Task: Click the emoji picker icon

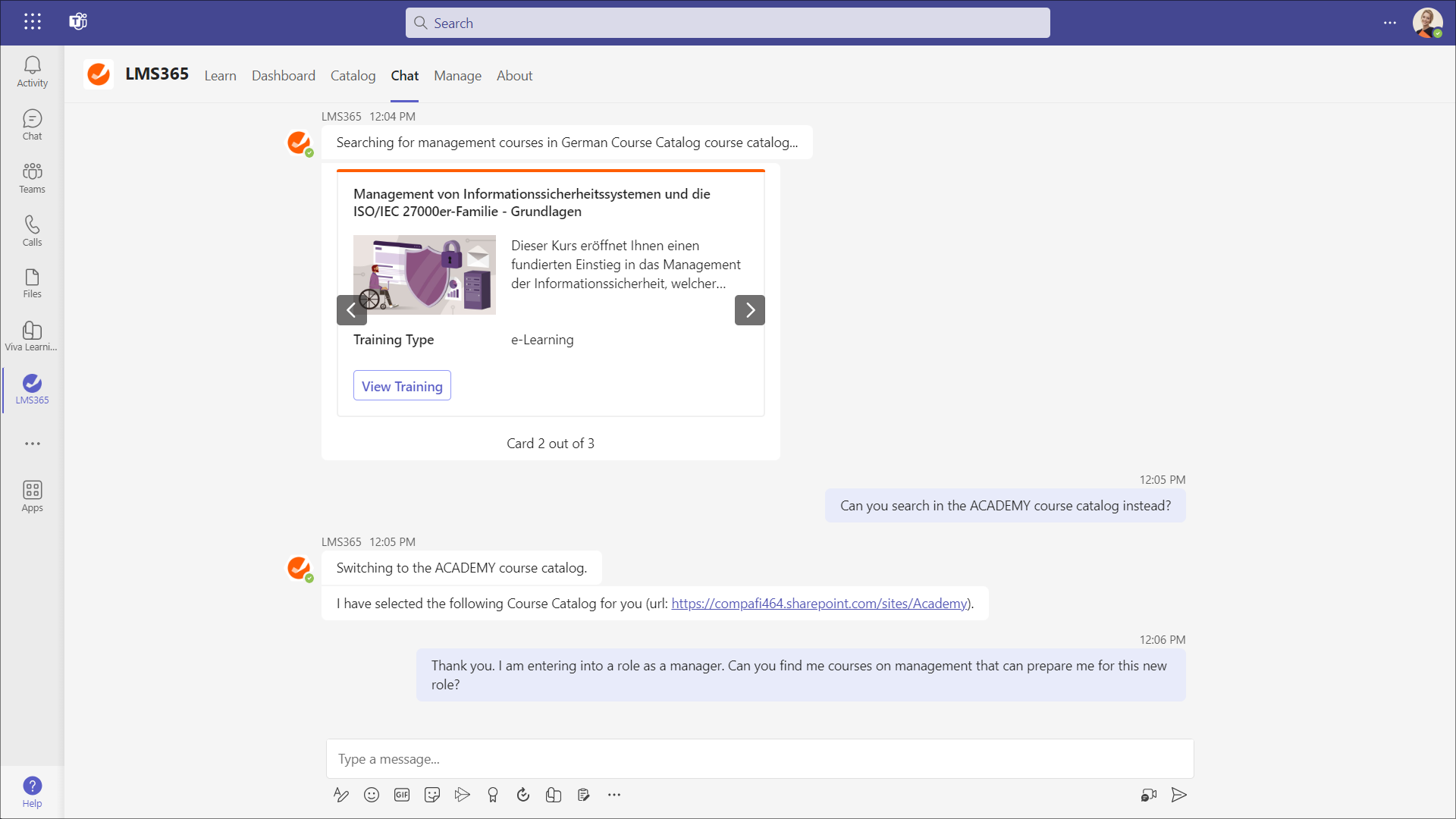Action: [372, 795]
